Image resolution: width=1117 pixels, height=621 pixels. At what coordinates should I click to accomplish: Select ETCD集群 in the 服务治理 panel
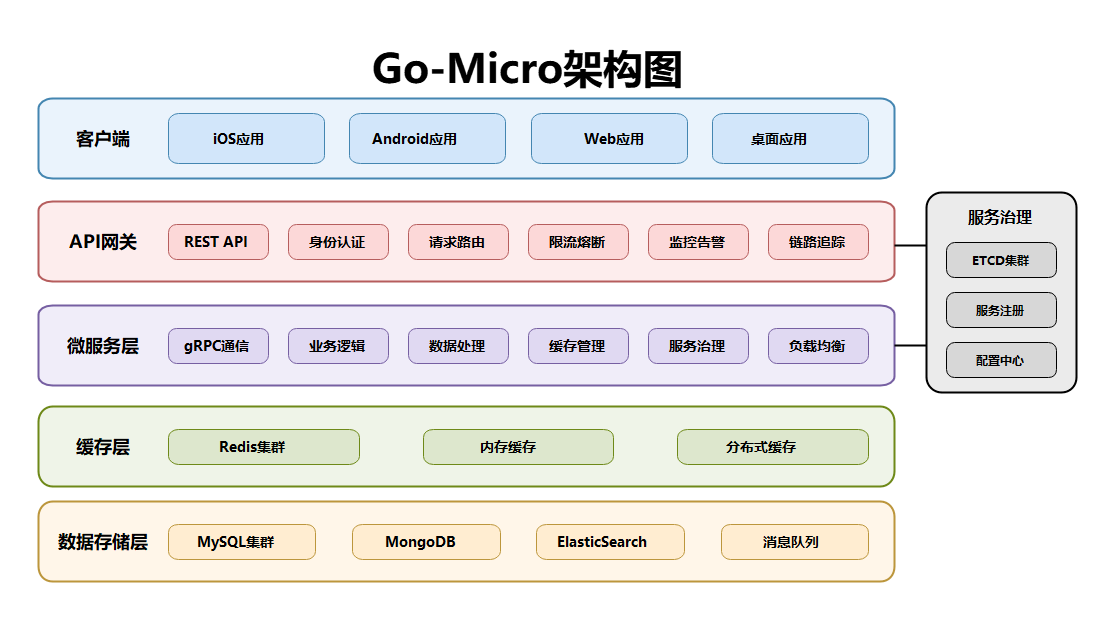(1001, 260)
